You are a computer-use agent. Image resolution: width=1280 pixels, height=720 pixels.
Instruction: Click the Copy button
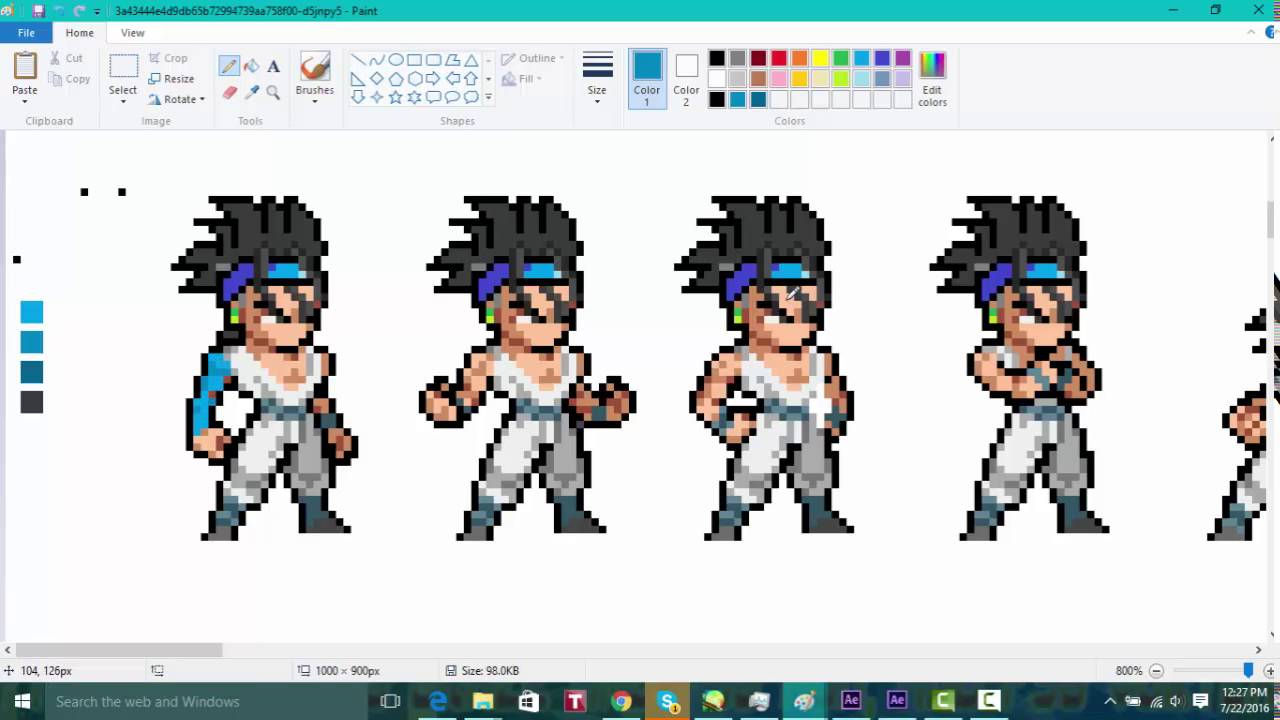pos(70,79)
